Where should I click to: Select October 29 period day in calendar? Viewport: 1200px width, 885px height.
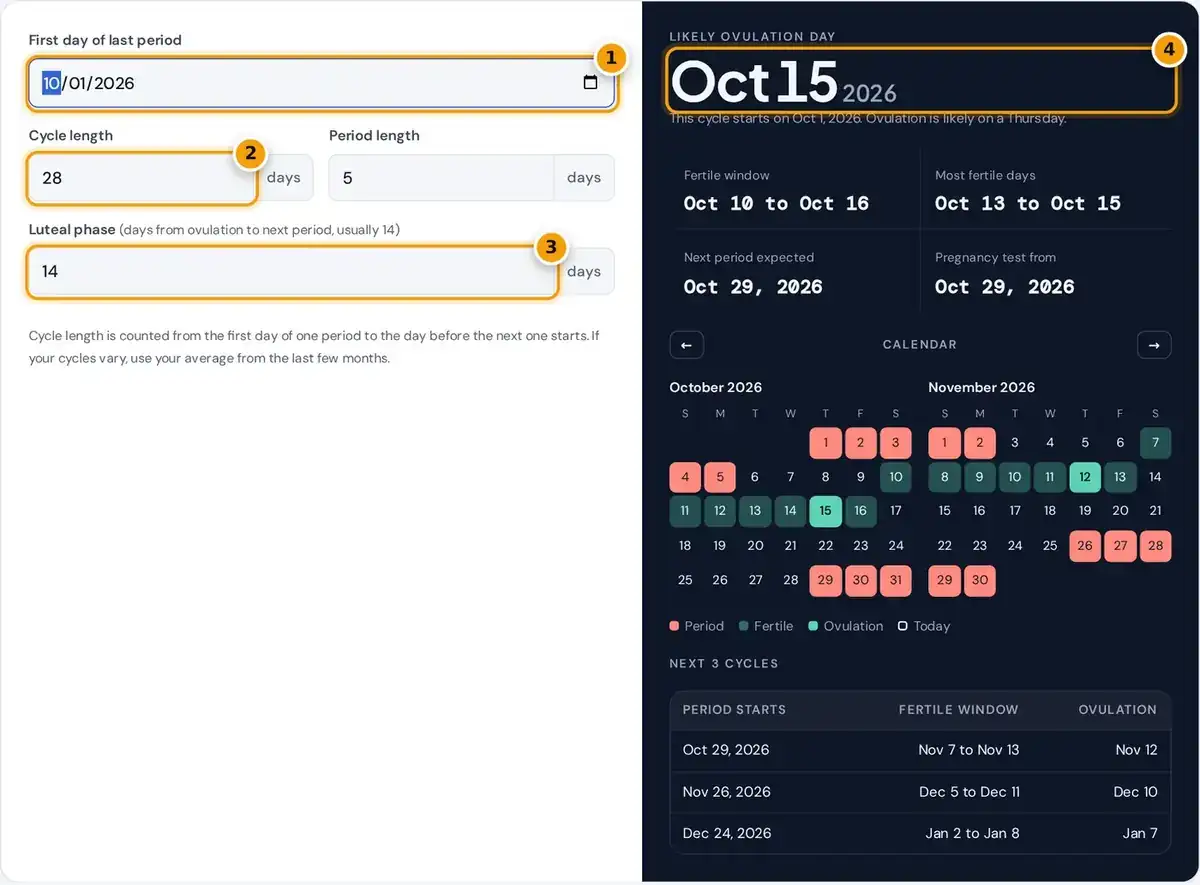(x=825, y=580)
